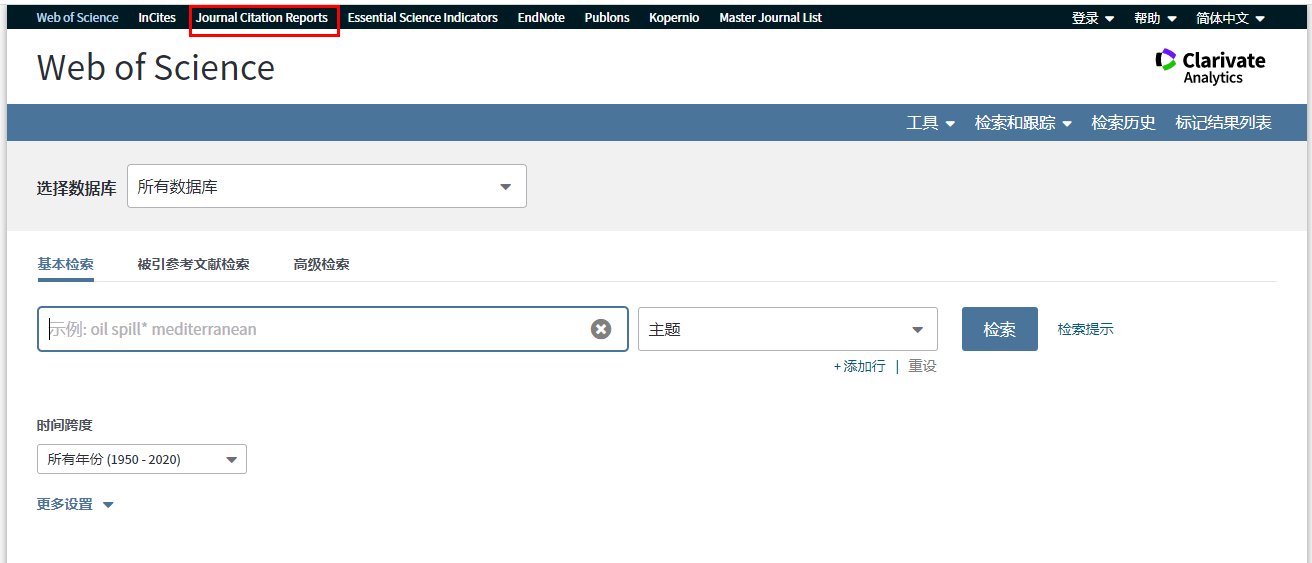Open the 所有数据库 database selector
The height and width of the screenshot is (563, 1312).
click(326, 186)
